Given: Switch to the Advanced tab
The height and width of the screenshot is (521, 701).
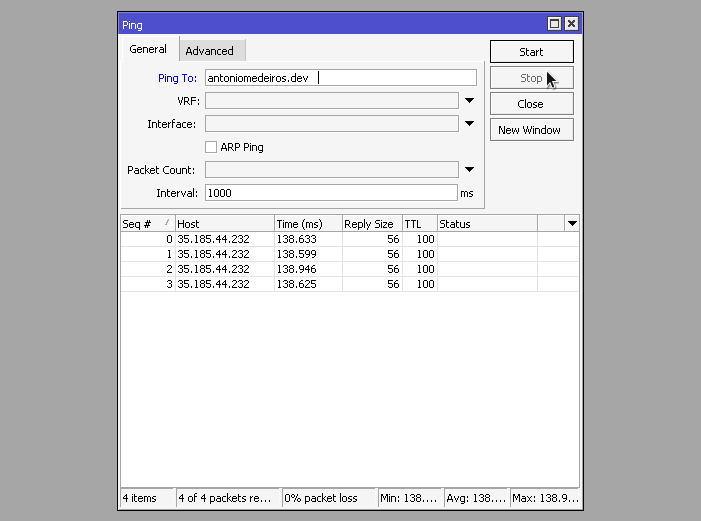Looking at the screenshot, I should (209, 51).
